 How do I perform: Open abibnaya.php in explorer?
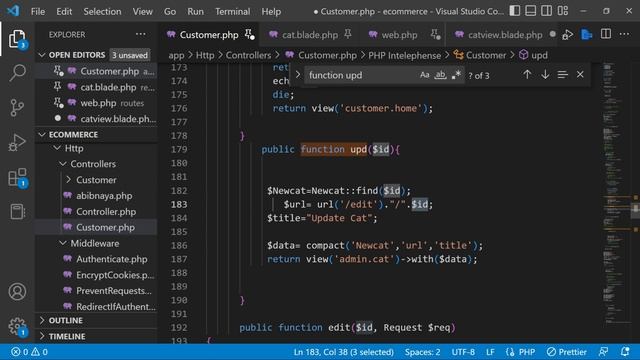104,196
